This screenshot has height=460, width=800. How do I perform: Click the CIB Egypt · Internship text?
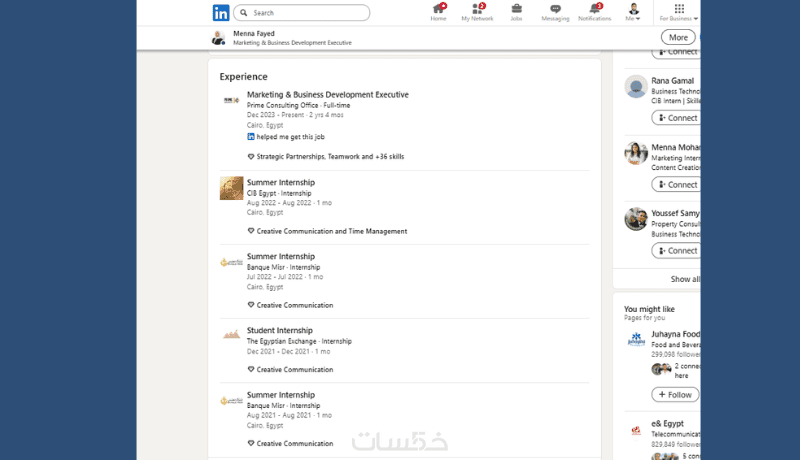click(279, 193)
